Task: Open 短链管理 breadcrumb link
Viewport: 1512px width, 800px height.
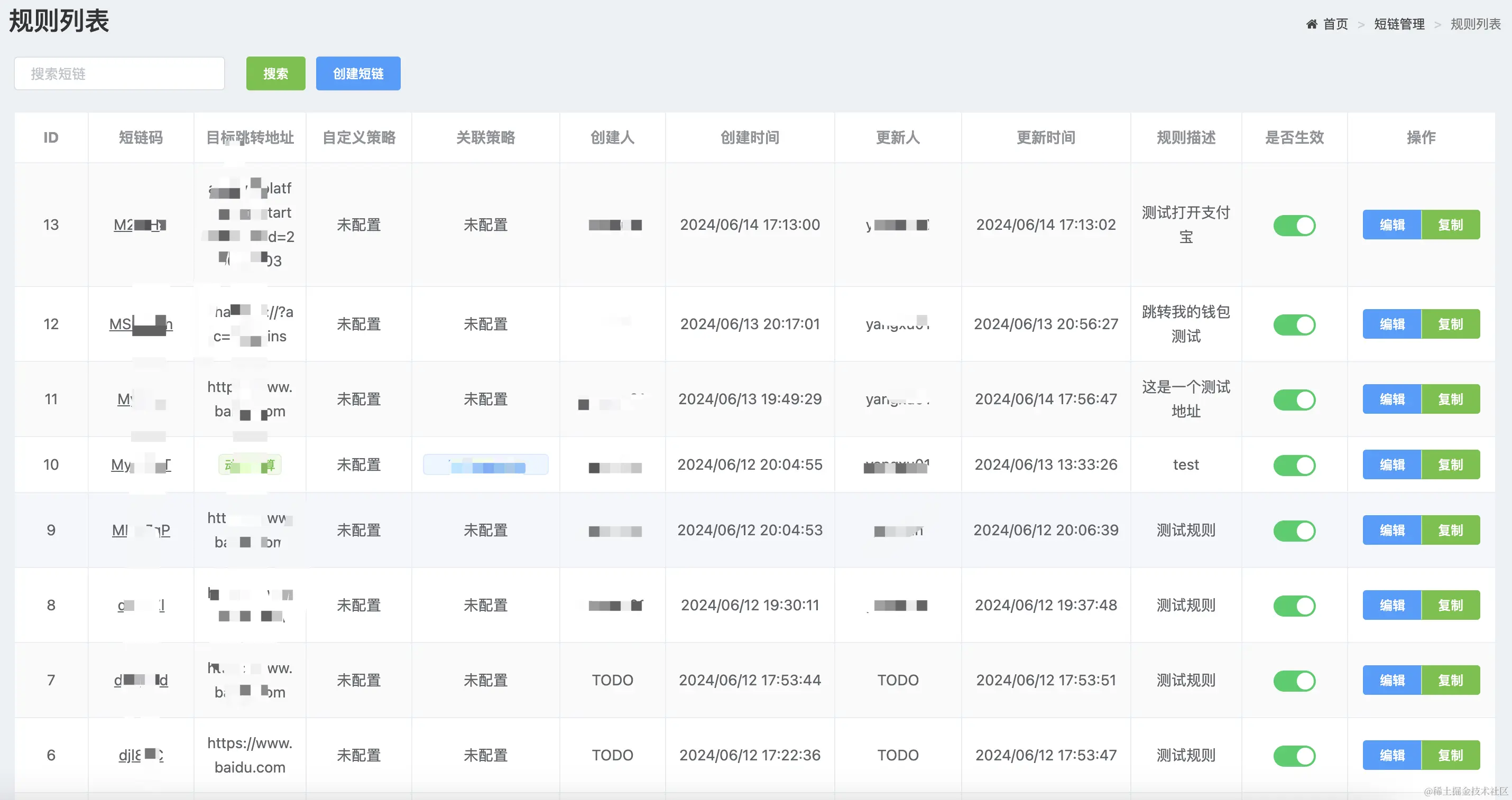Action: 1399,24
